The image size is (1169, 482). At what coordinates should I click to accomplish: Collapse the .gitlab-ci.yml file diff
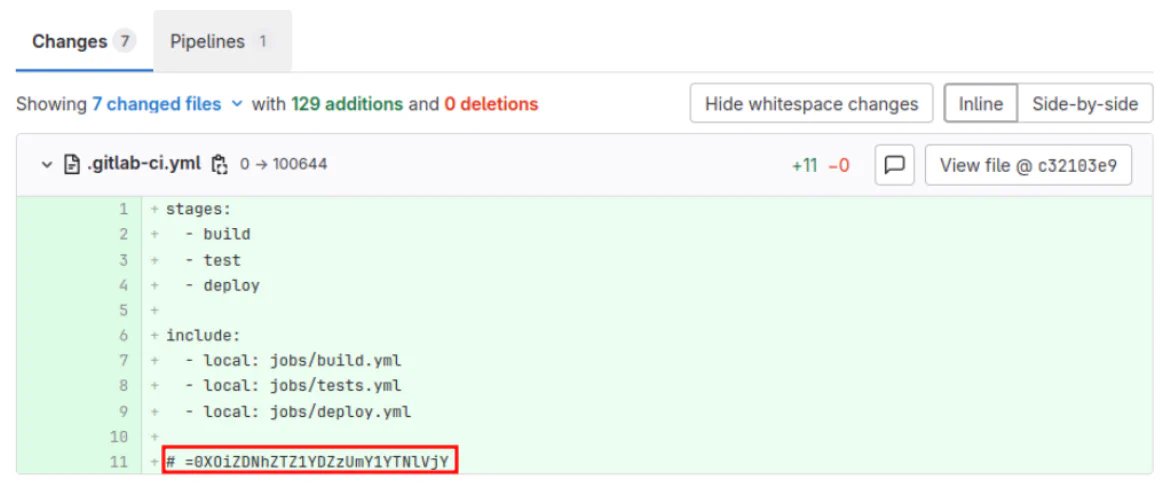pos(47,165)
